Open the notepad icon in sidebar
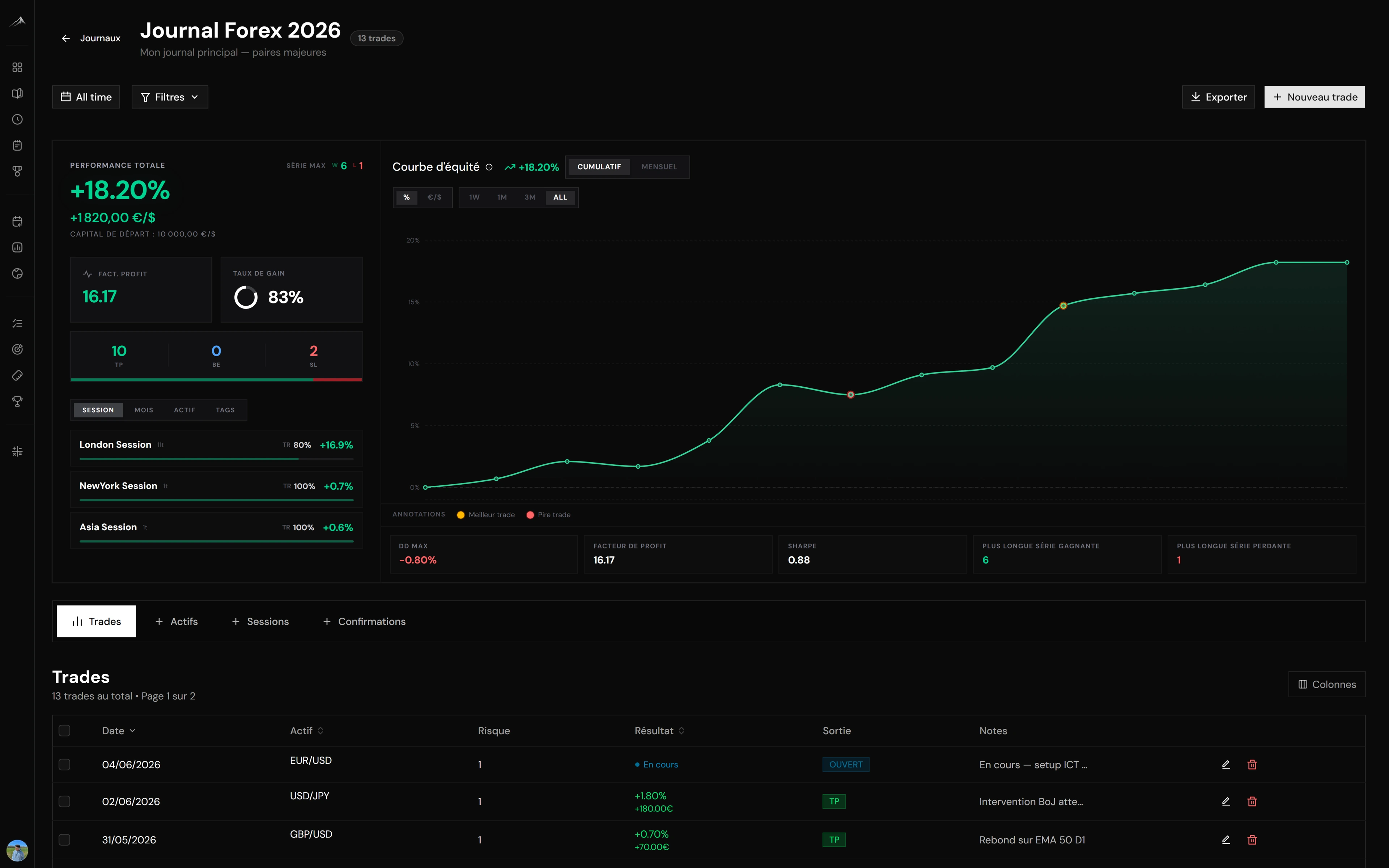Screen dimensions: 1389x868 tap(17, 145)
